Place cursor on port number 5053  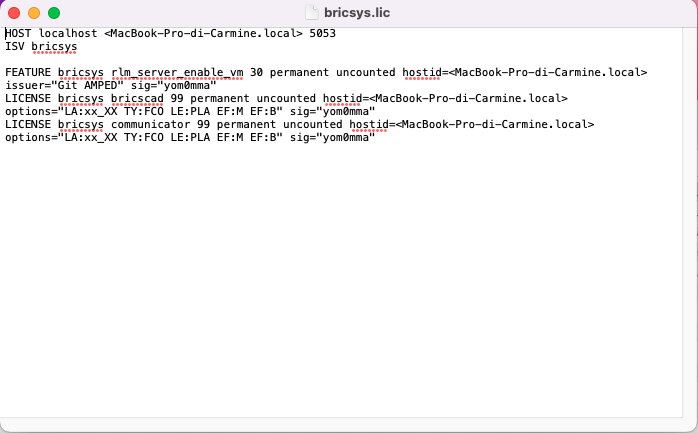point(323,33)
